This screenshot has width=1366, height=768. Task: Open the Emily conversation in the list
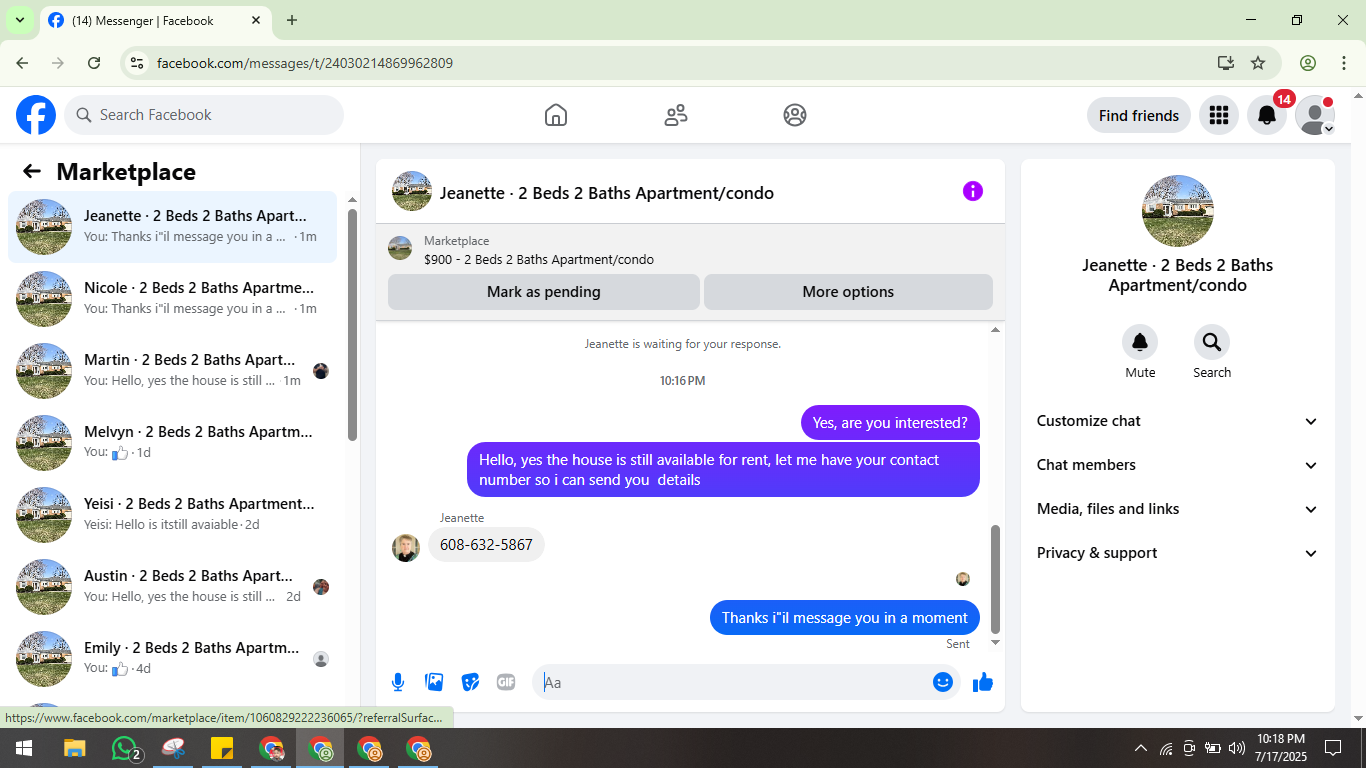pyautogui.click(x=172, y=659)
